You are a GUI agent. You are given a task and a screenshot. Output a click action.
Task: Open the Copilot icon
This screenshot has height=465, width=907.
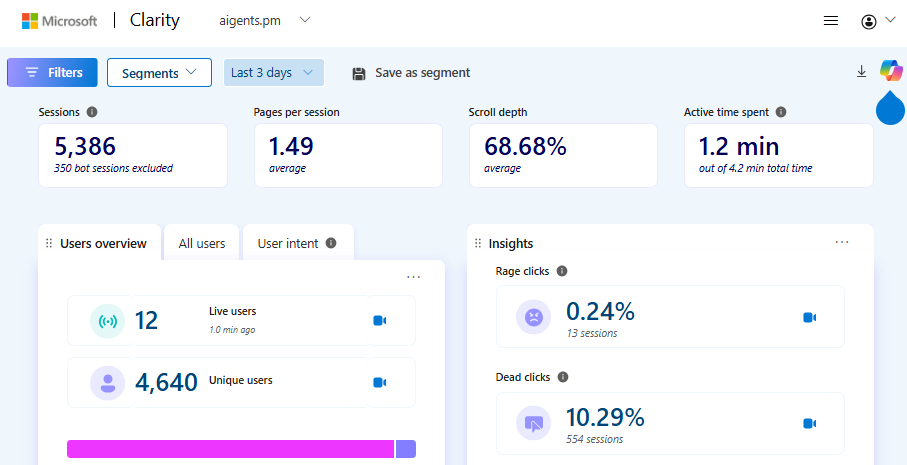[x=891, y=71]
